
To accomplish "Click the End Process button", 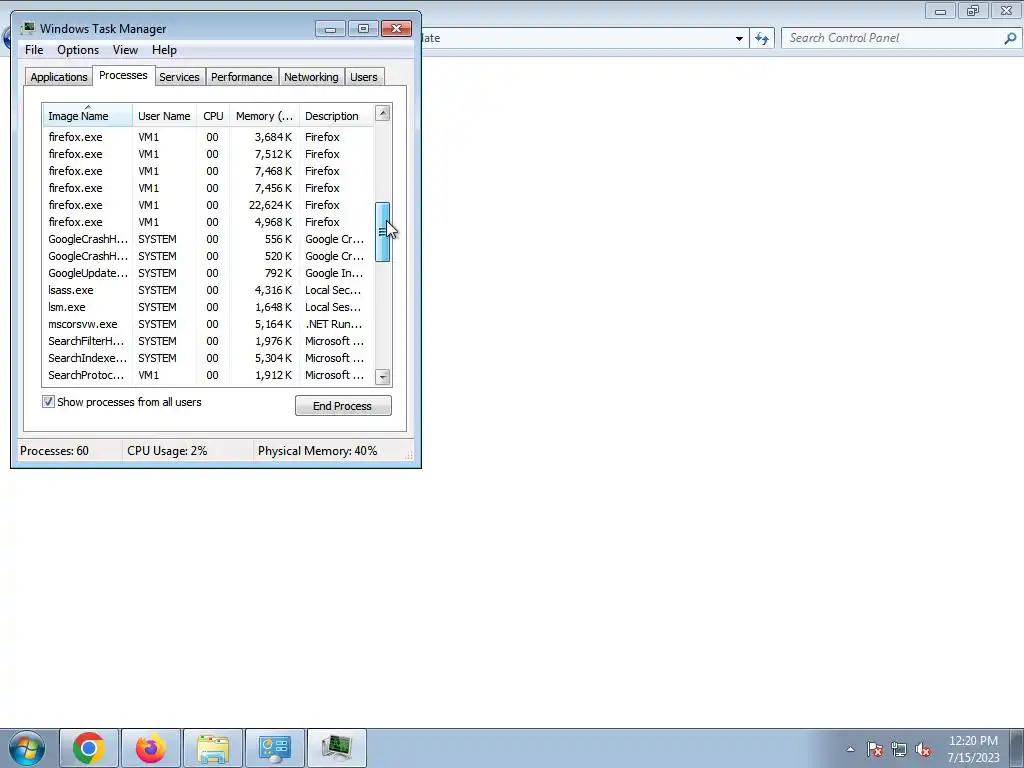I will coord(343,406).
